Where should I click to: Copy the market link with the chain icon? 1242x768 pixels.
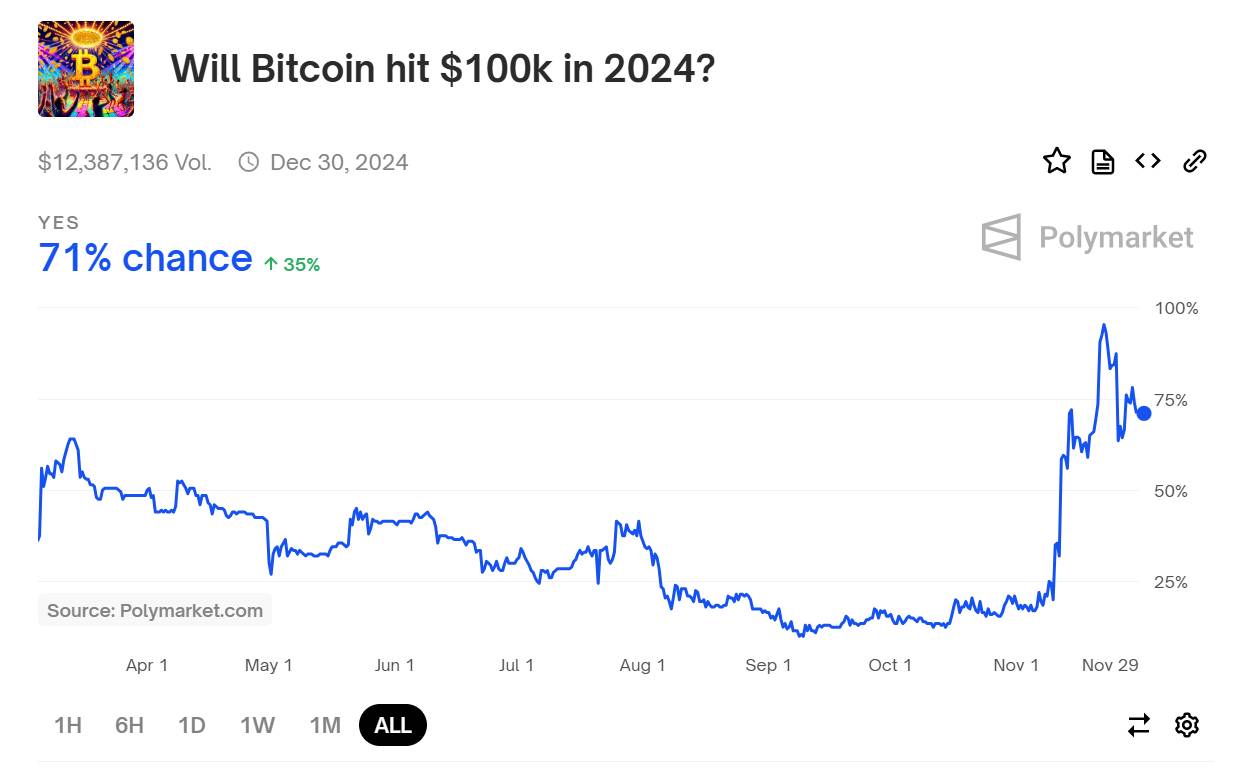click(x=1195, y=161)
